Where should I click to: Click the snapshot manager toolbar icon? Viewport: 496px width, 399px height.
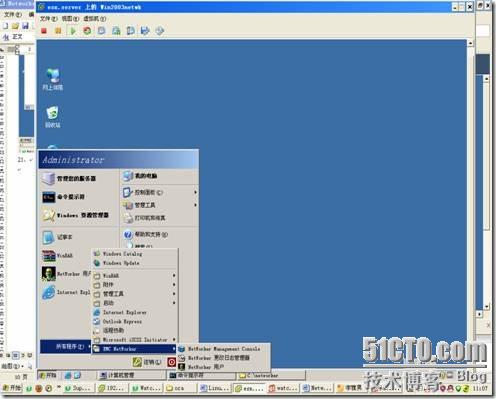(116, 31)
